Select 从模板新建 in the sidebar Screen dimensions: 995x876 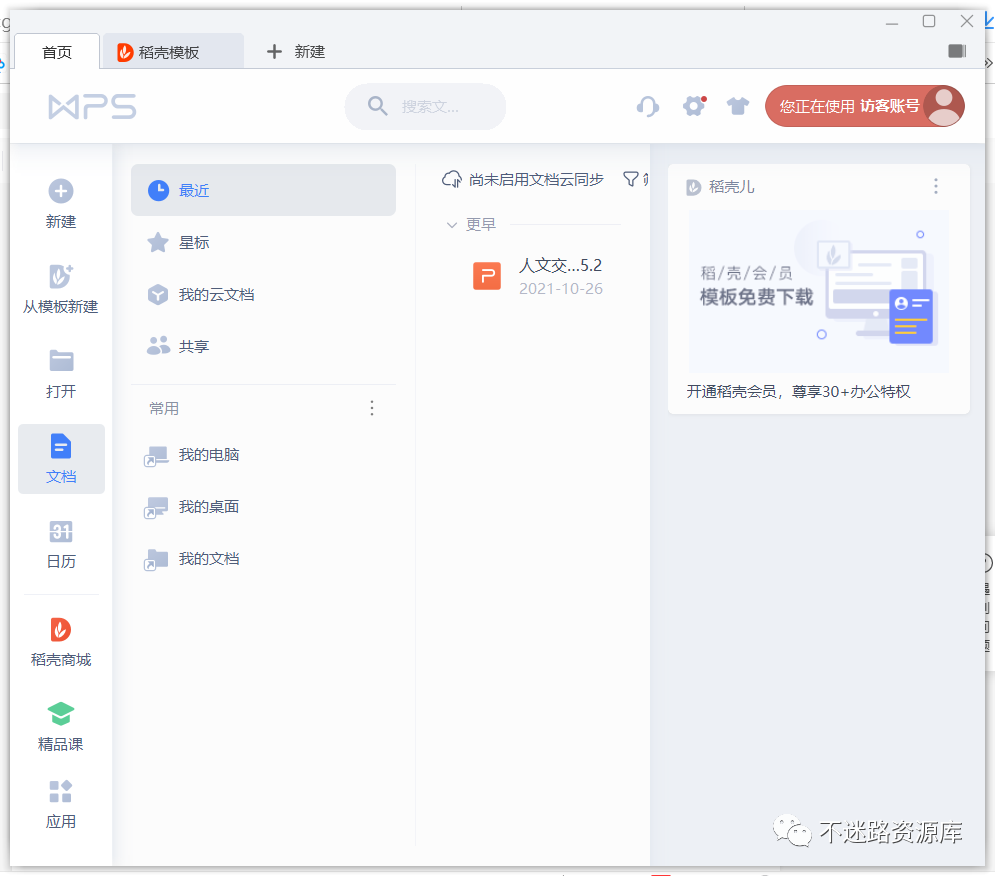pyautogui.click(x=61, y=289)
